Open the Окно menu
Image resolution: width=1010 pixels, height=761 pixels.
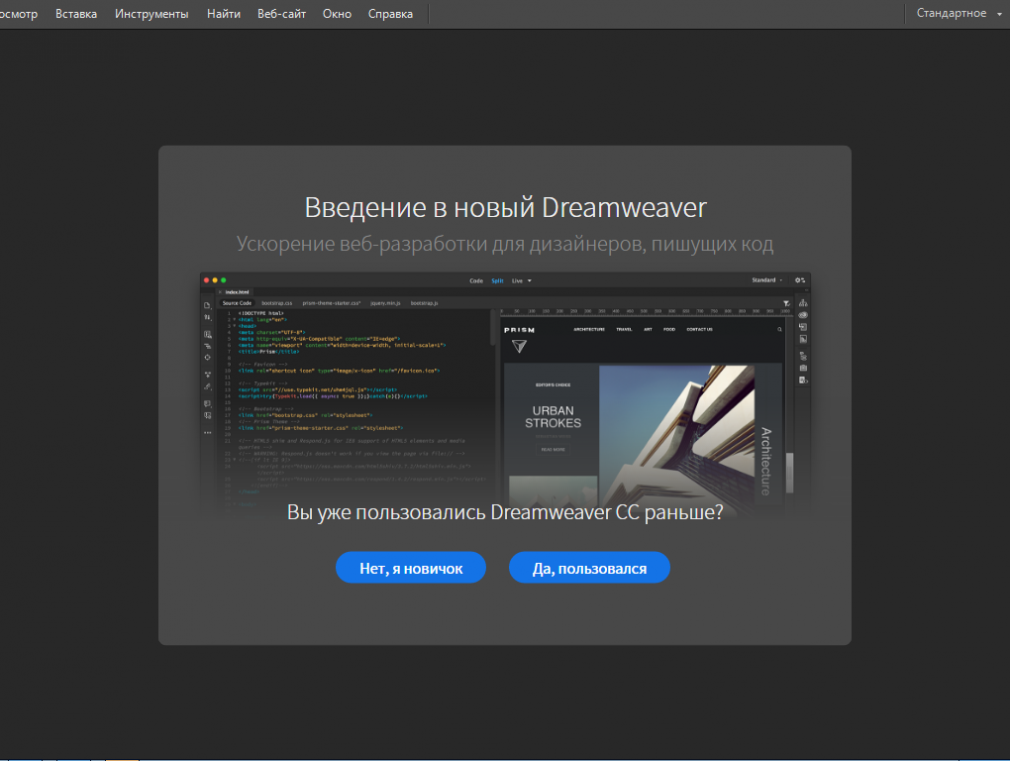coord(337,14)
